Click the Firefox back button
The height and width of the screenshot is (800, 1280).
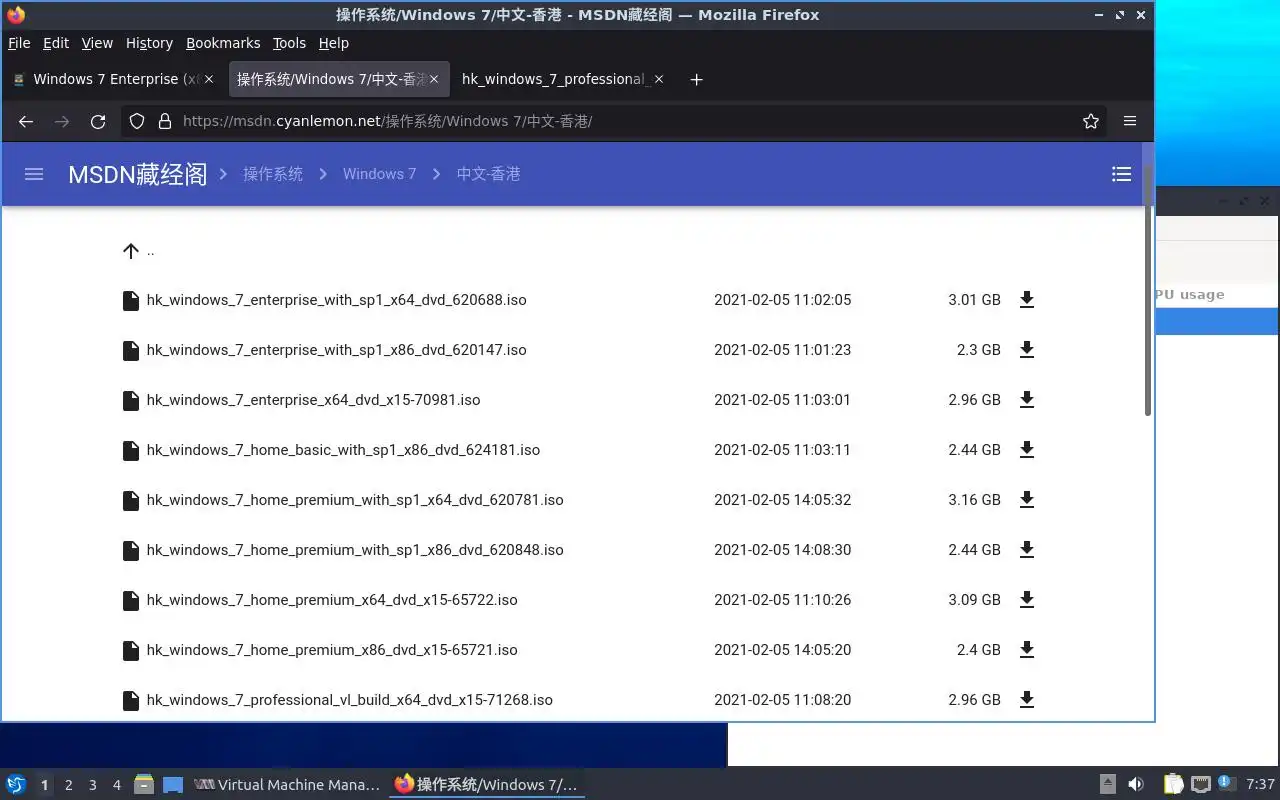[x=26, y=121]
